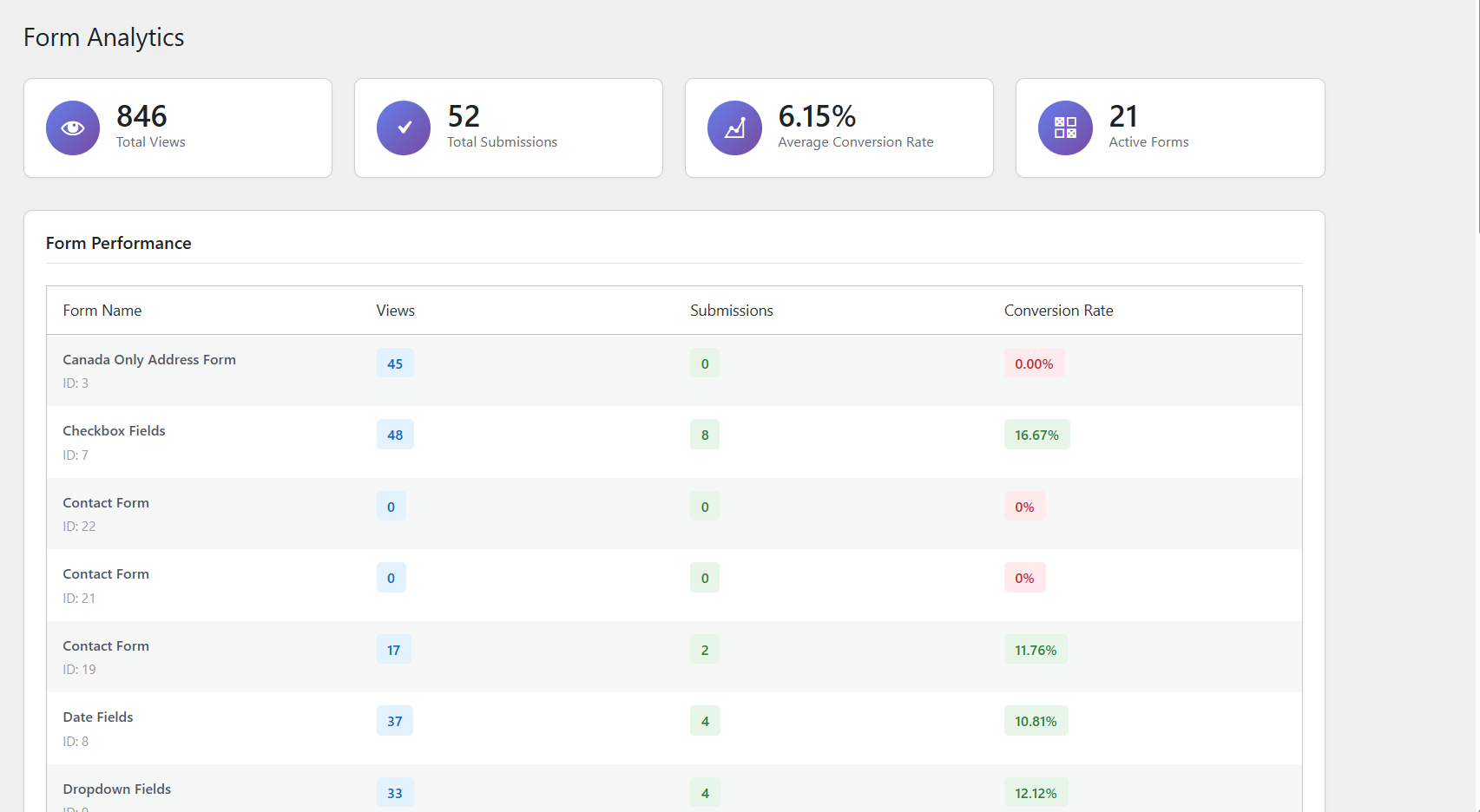Select the Views column header

point(395,310)
